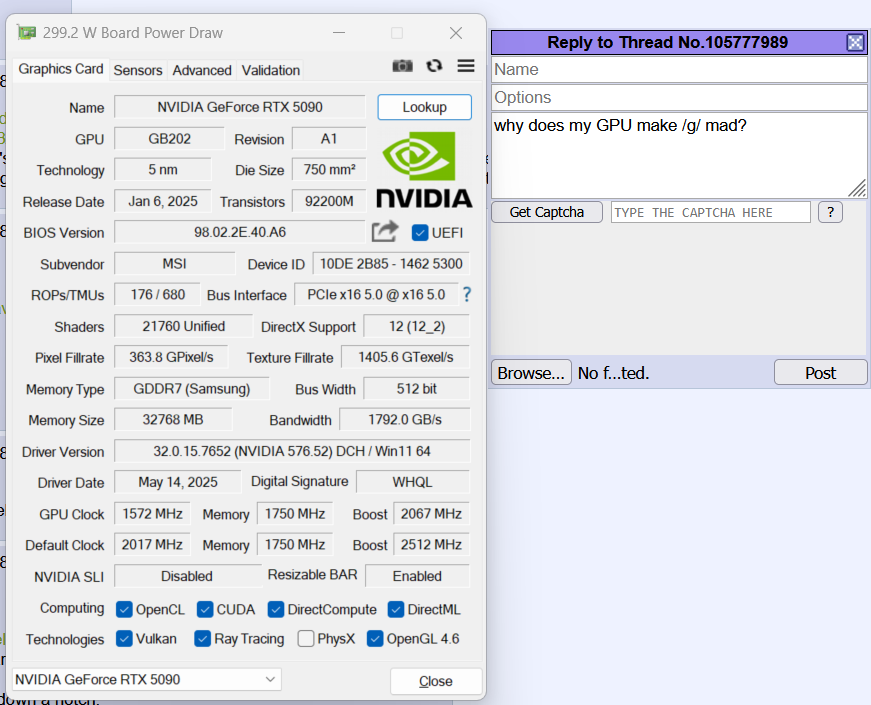Click the 92200M transistors value
Screen dimensions: 871x705
click(x=329, y=201)
